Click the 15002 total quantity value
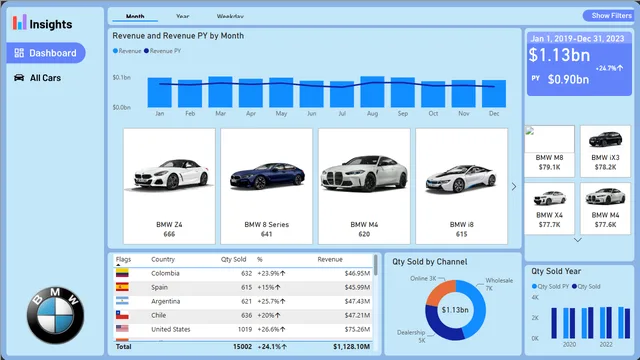This screenshot has height=360, width=640. 242,347
